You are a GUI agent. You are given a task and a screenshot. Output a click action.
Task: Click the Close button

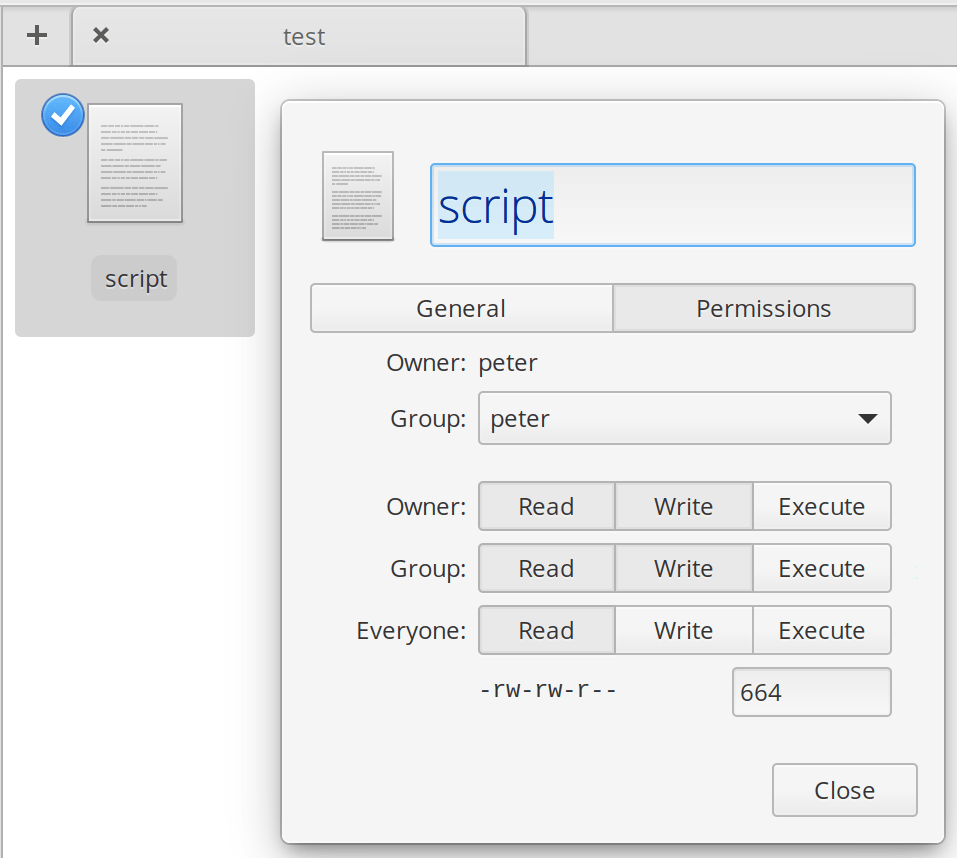[844, 789]
